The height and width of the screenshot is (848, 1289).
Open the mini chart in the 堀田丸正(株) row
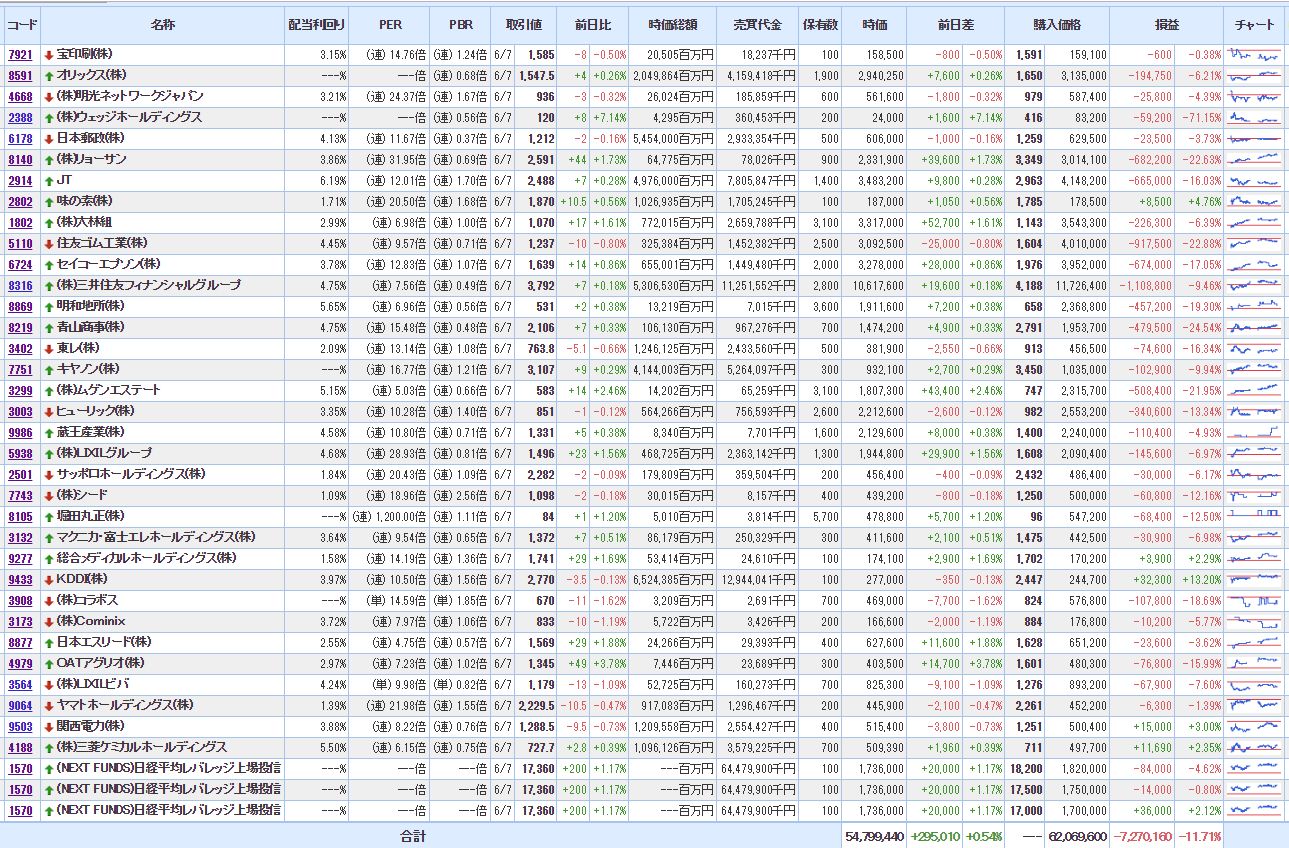pyautogui.click(x=1254, y=516)
